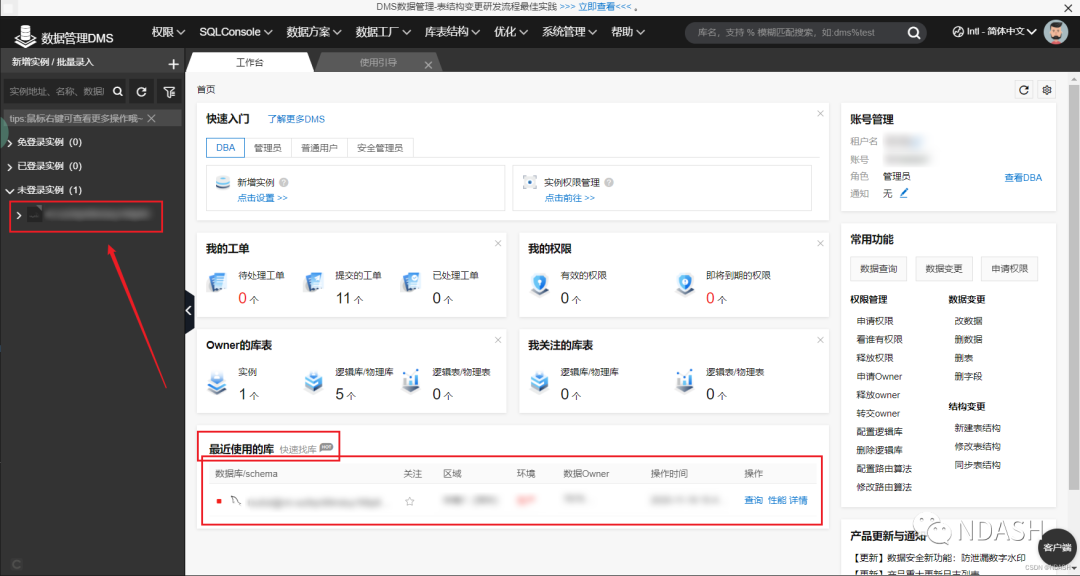Click the 查看DBA link in 账号管理
The image size is (1080, 576).
point(1022,176)
